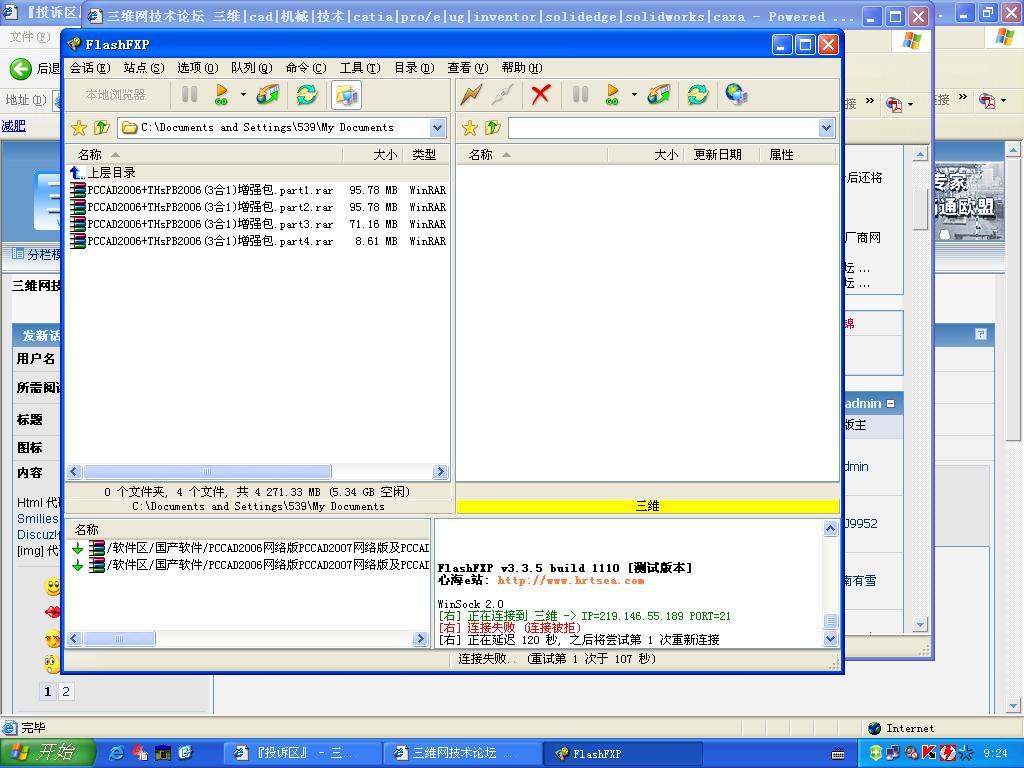Open the 队列 menu
This screenshot has height=768, width=1024.
click(251, 68)
